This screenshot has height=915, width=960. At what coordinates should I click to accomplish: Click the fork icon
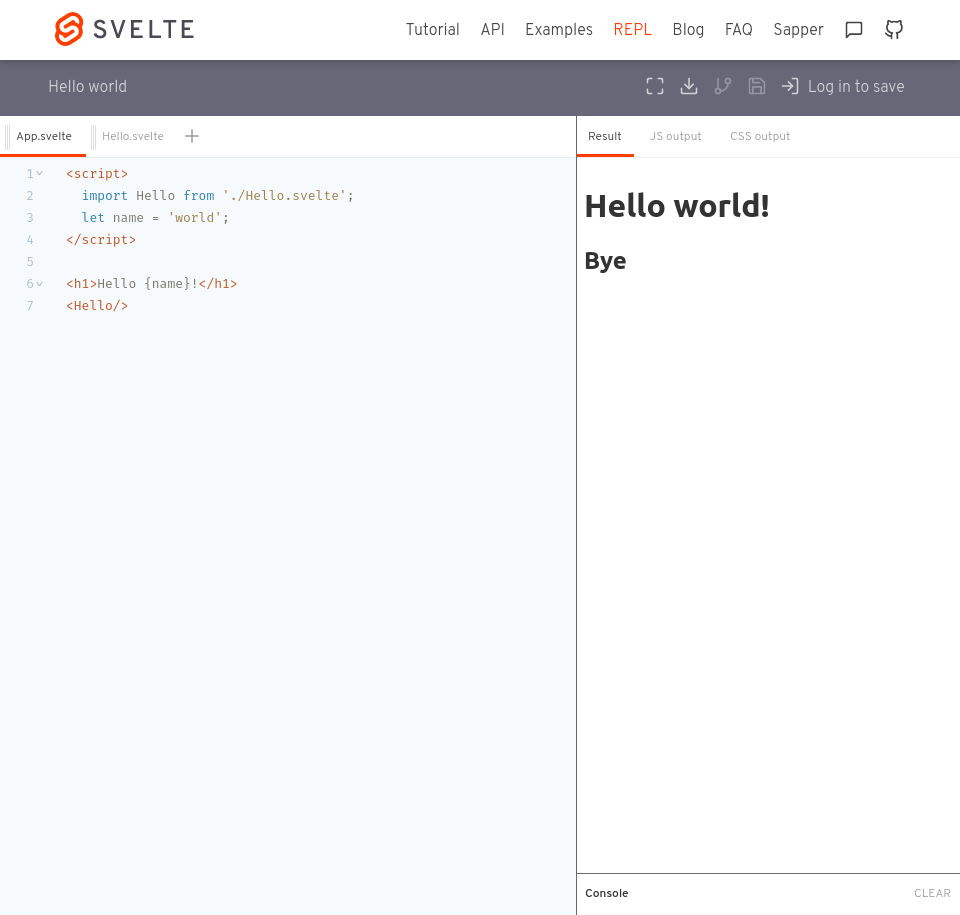[722, 86]
